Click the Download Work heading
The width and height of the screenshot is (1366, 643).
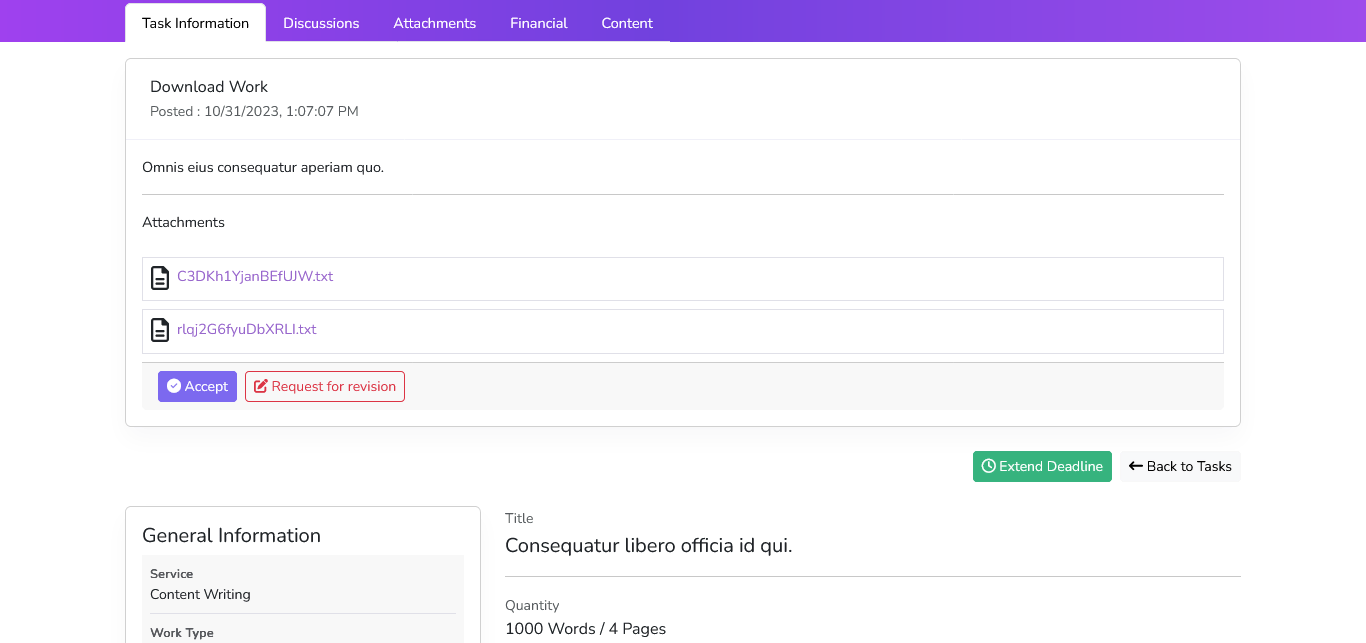click(209, 87)
